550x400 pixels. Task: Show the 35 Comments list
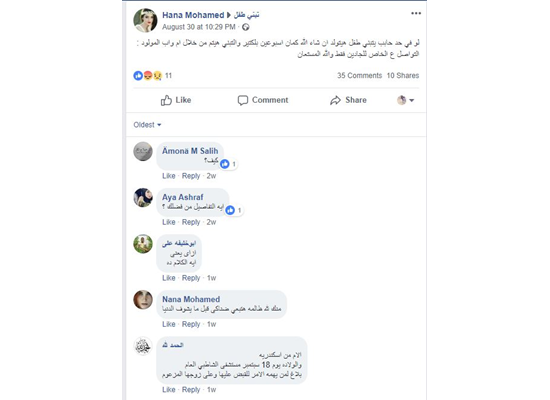tap(360, 75)
